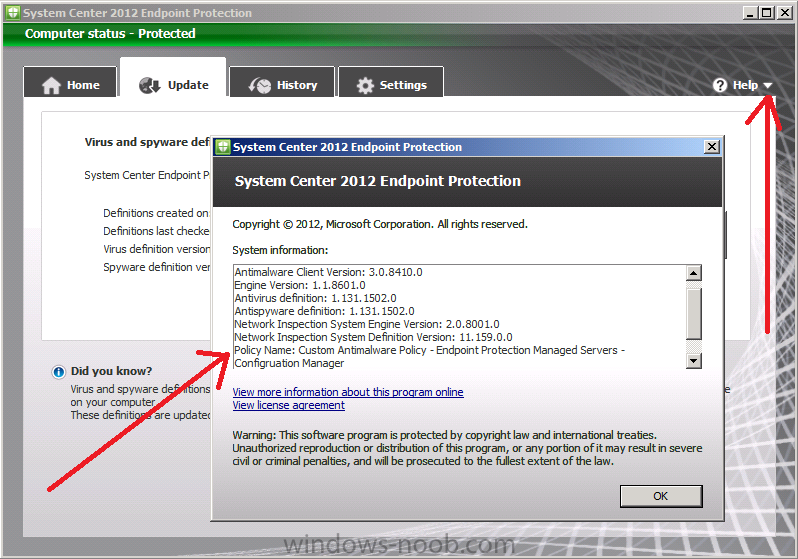Select the 'Antivirus definition: 1.131.1502.0' line
Image resolution: width=798 pixels, height=559 pixels.
pos(315,298)
